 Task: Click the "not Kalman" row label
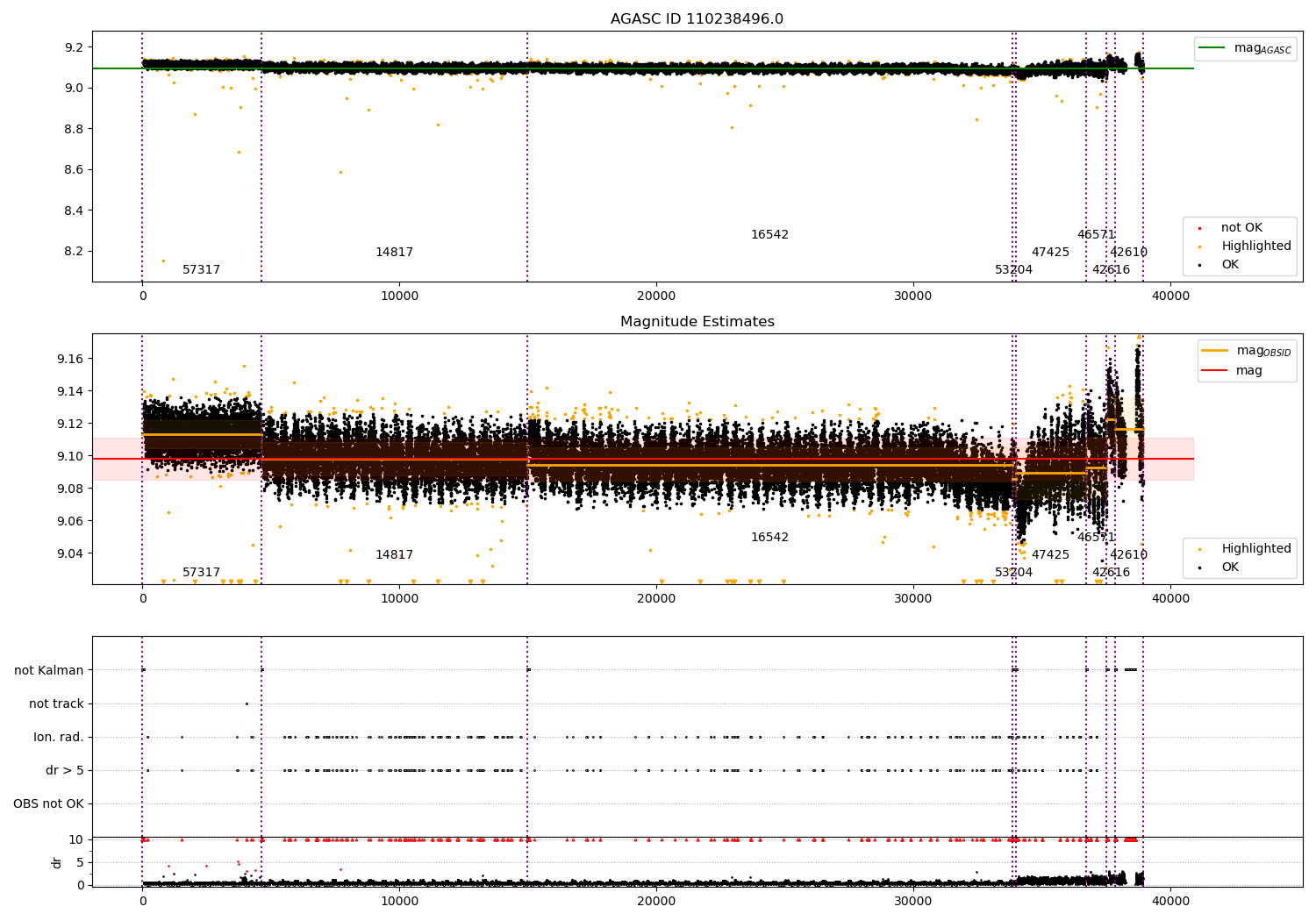point(49,670)
